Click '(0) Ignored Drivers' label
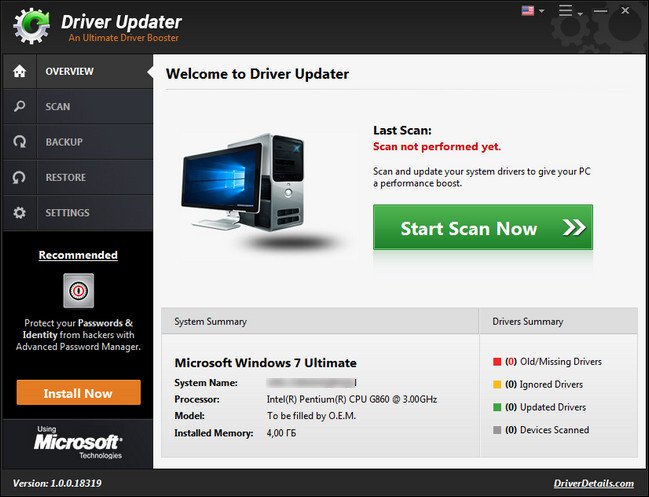 [x=544, y=384]
